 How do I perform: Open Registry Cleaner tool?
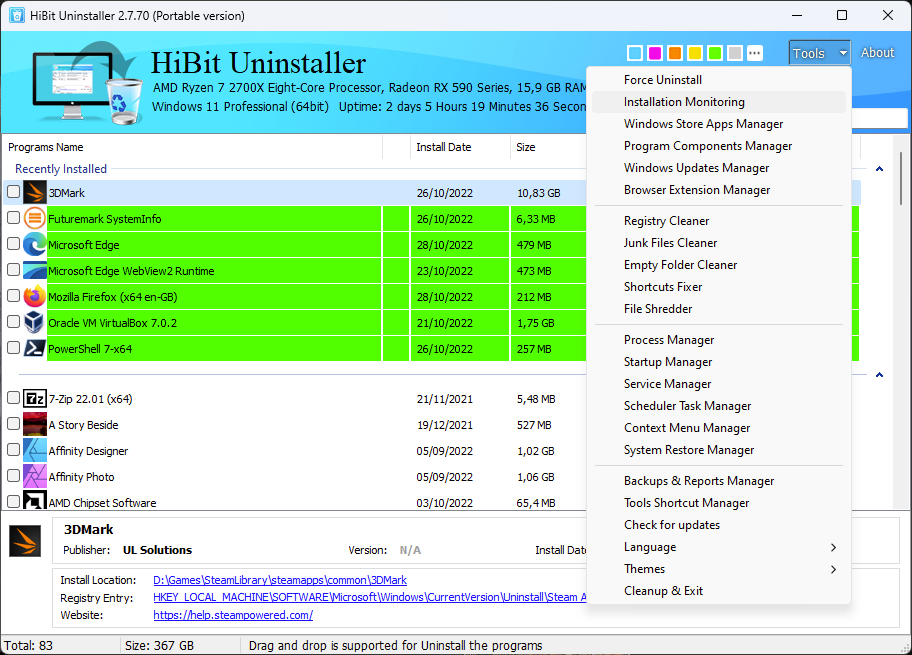click(719, 221)
